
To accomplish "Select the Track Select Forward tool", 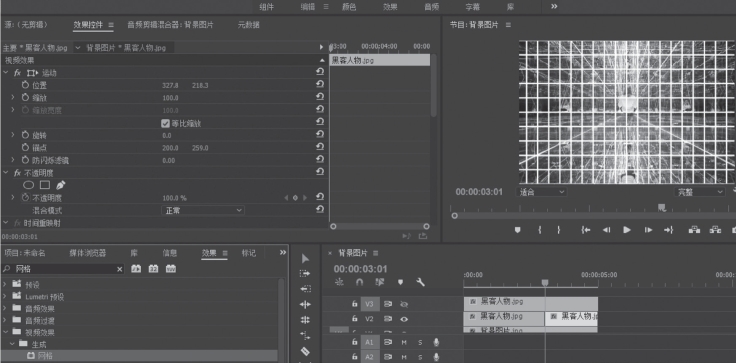I will pyautogui.click(x=305, y=273).
